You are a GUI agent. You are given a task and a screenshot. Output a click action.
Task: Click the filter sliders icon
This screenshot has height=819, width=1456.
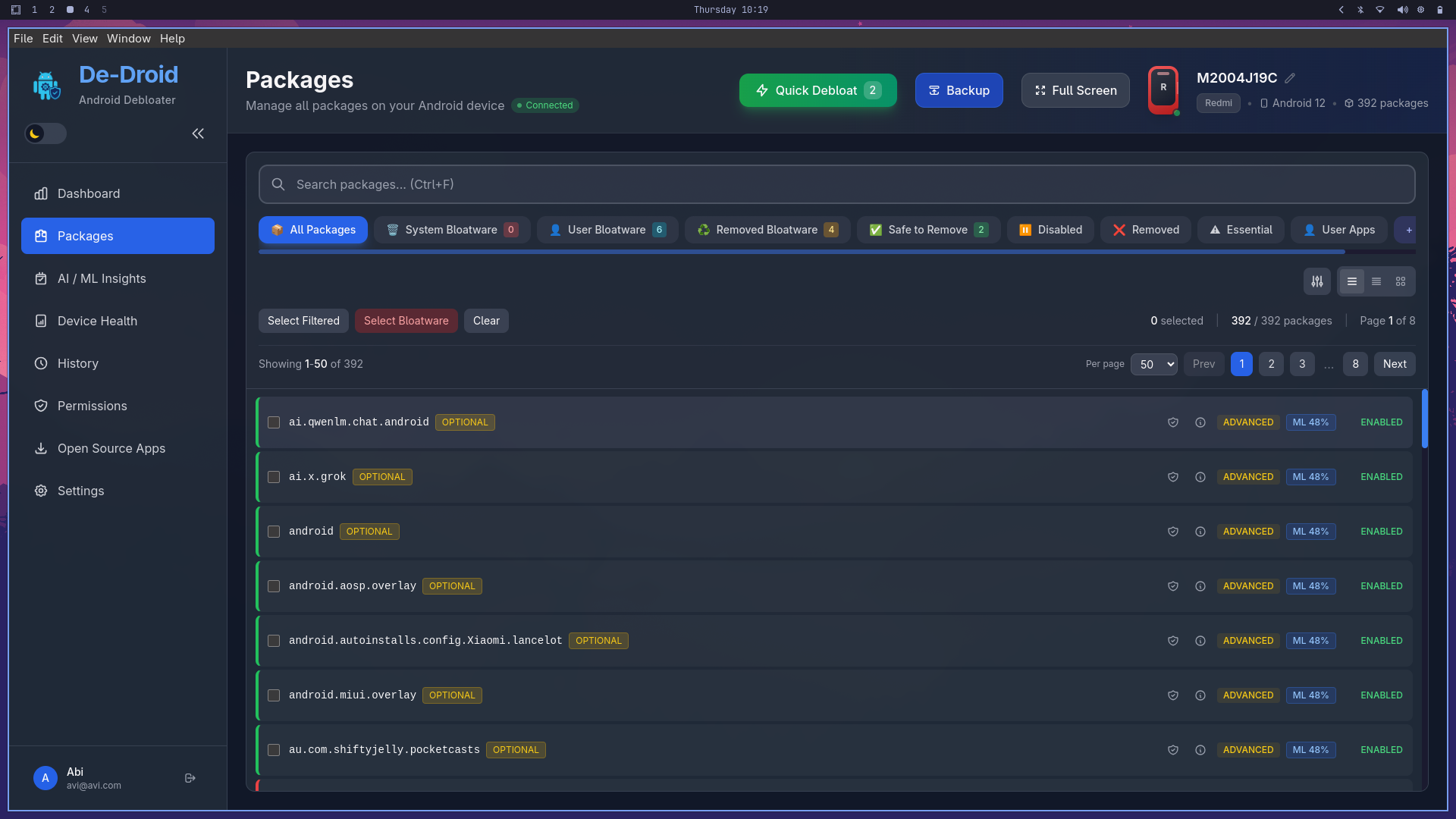[1317, 281]
